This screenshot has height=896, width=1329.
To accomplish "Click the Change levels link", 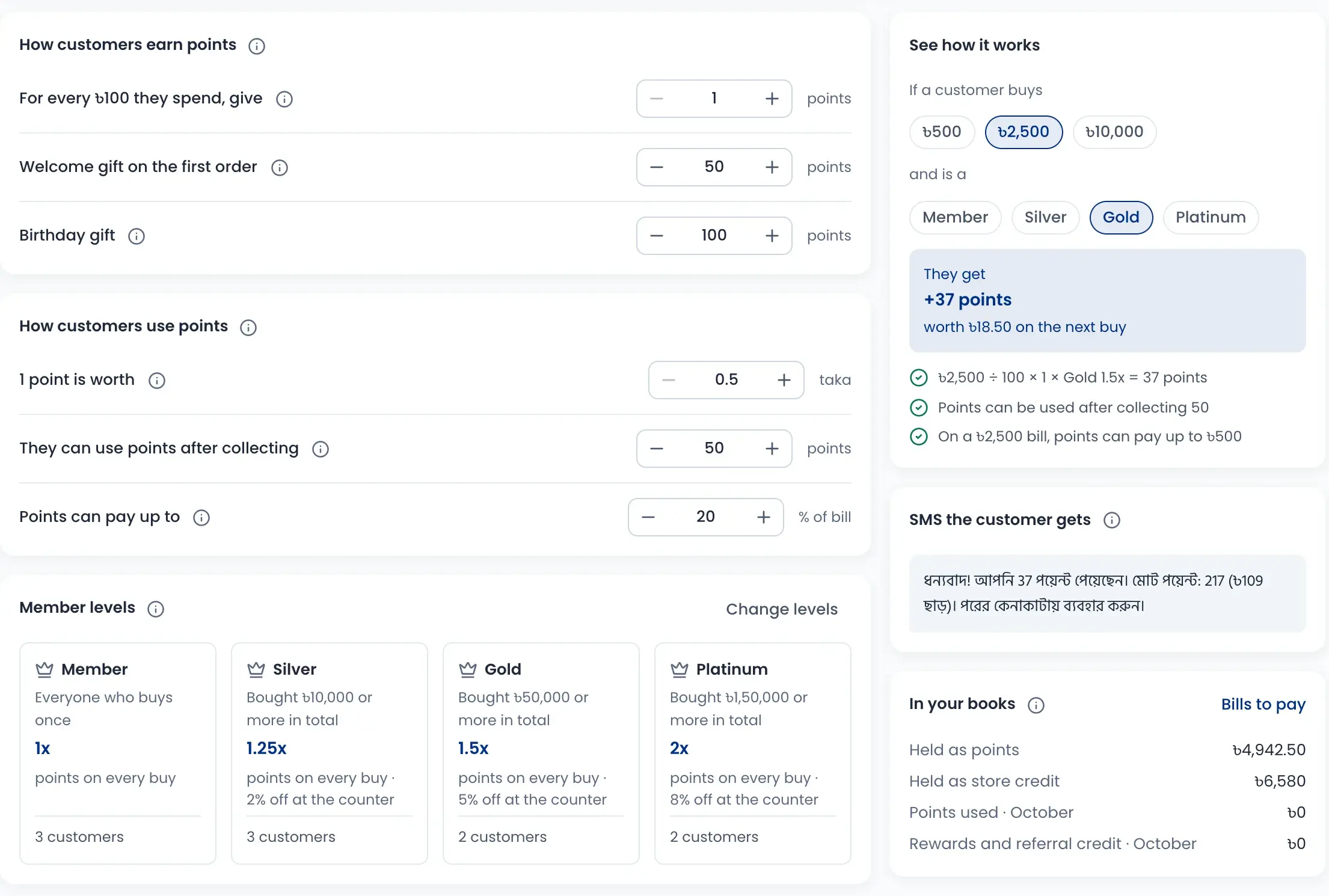I will (x=782, y=609).
